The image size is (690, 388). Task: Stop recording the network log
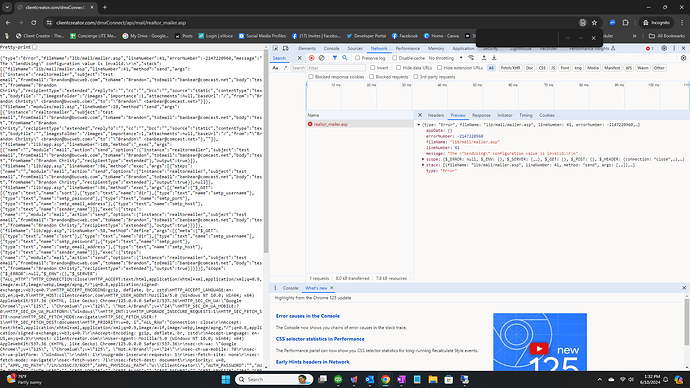click(312, 58)
